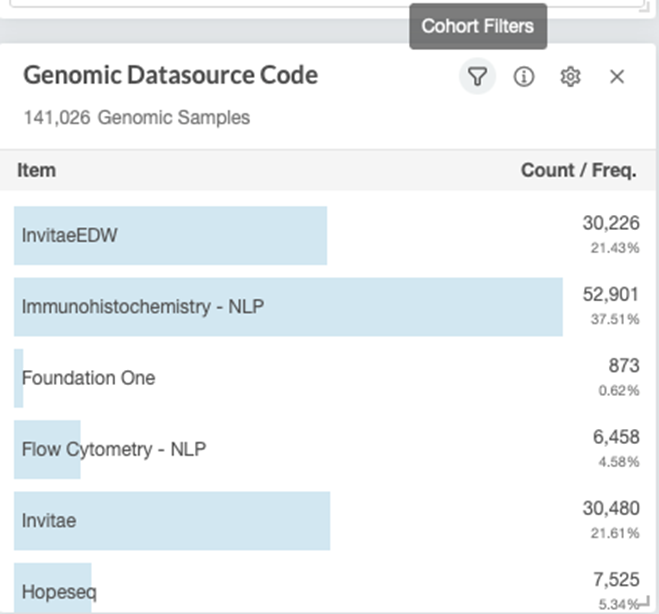659x614 pixels.
Task: Click the 6,458 Flow Cytometry count
Action: (x=616, y=437)
